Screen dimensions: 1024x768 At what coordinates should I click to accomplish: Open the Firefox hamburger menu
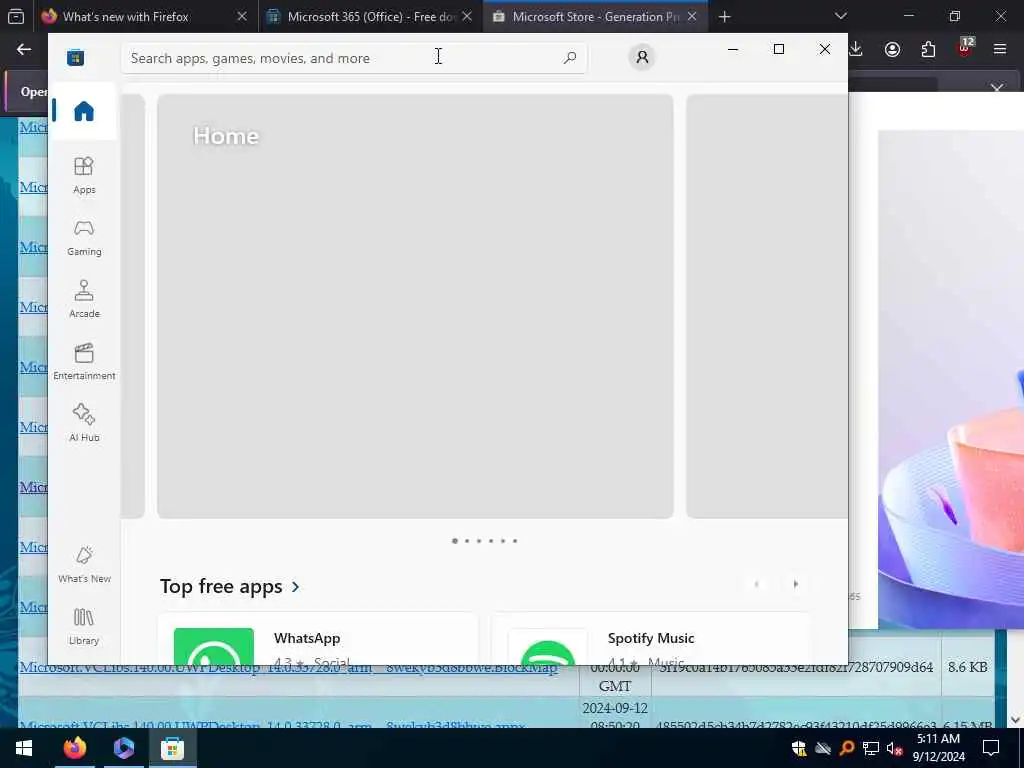point(1000,49)
